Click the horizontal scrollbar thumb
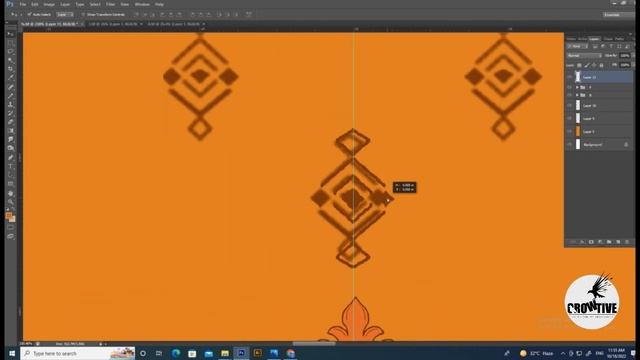640x360 pixels. pyautogui.click(x=314, y=344)
